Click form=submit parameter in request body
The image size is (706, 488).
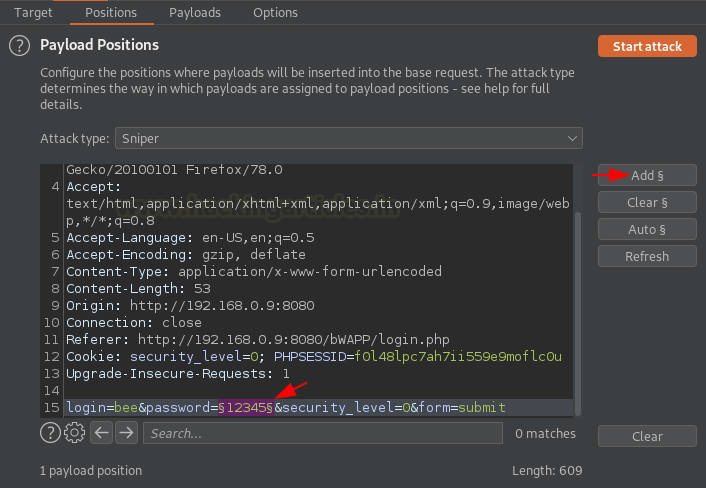pos(462,407)
